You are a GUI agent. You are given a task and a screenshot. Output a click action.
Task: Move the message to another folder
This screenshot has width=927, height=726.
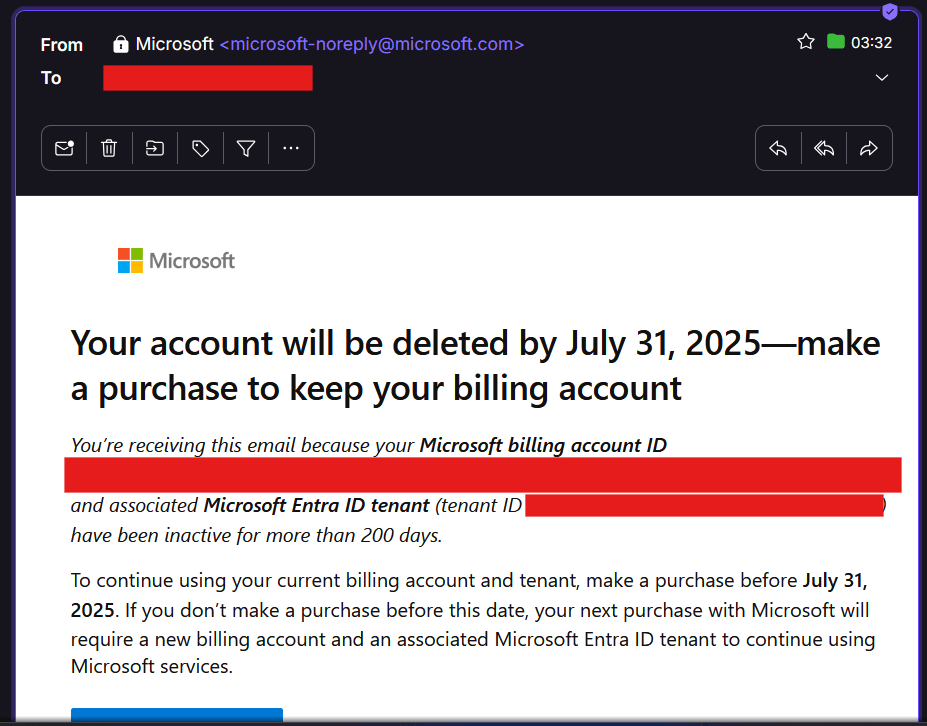pyautogui.click(x=154, y=147)
